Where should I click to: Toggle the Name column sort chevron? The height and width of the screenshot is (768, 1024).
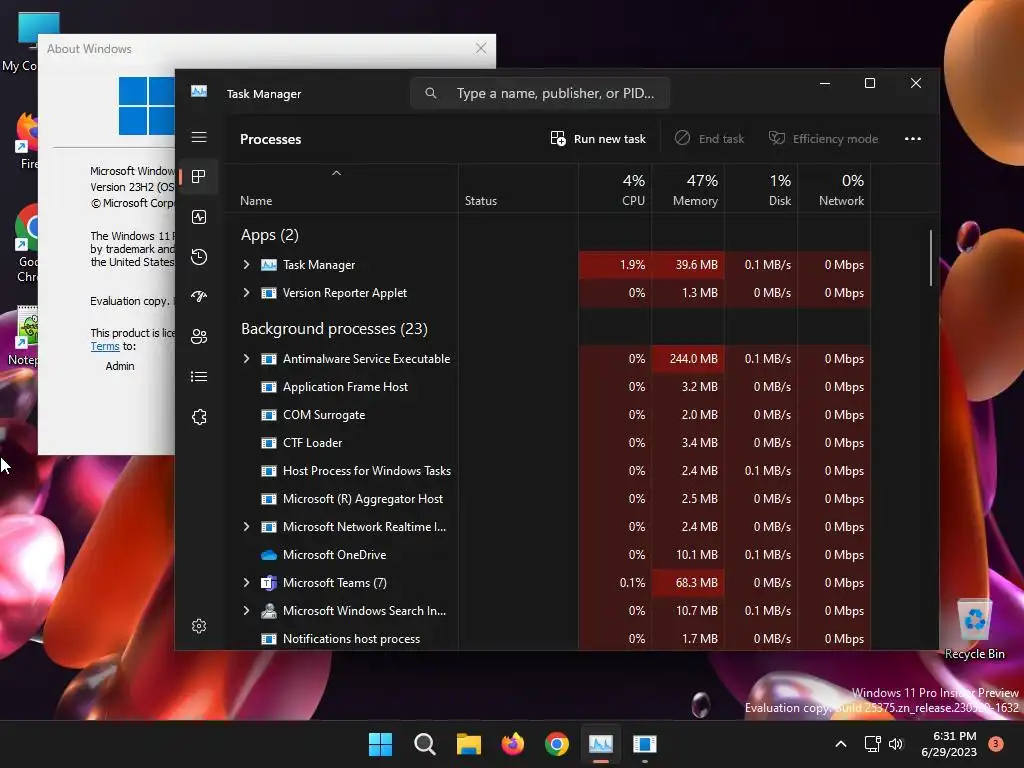pos(336,173)
